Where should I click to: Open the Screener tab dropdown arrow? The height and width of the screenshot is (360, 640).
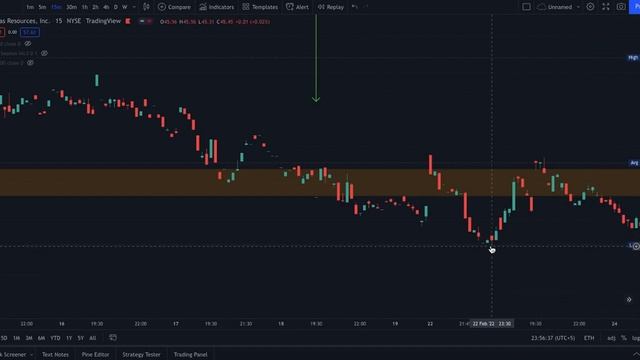(x=31, y=355)
